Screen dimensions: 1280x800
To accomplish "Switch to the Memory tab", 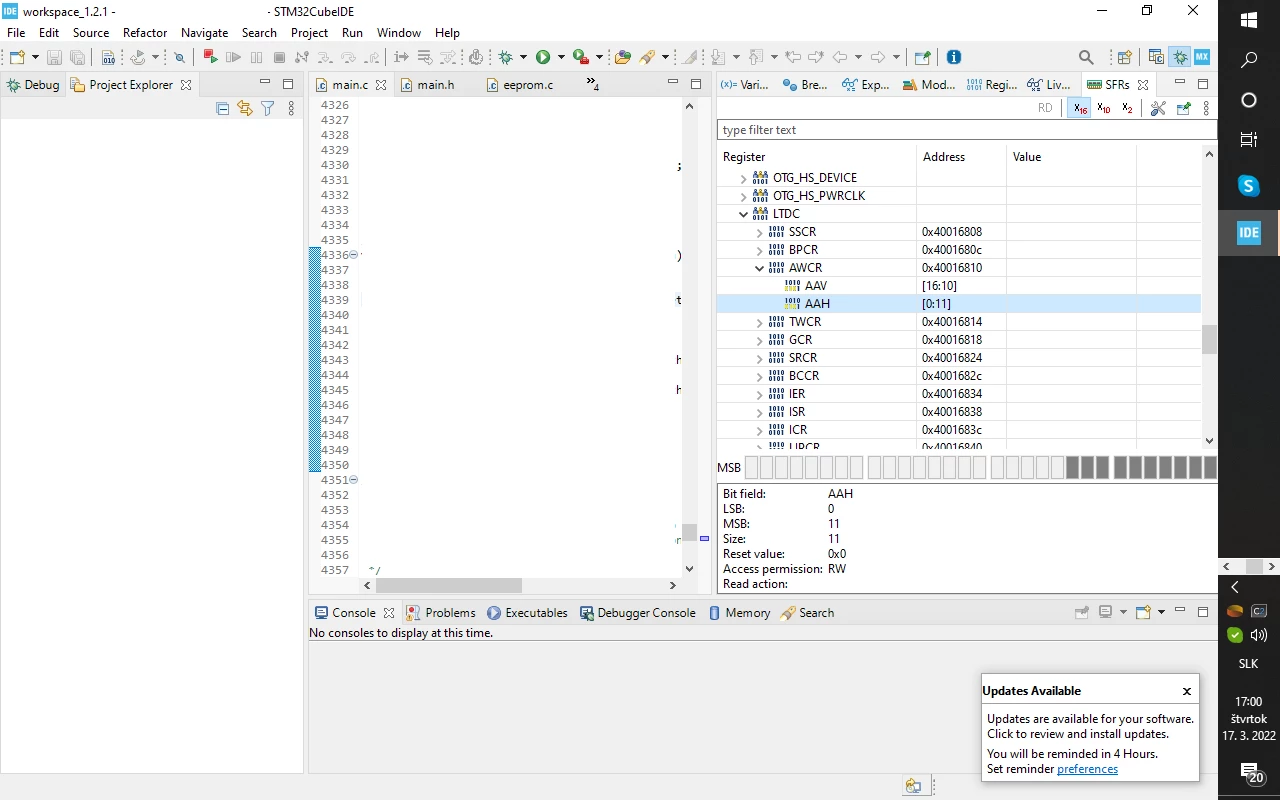I will (x=739, y=613).
